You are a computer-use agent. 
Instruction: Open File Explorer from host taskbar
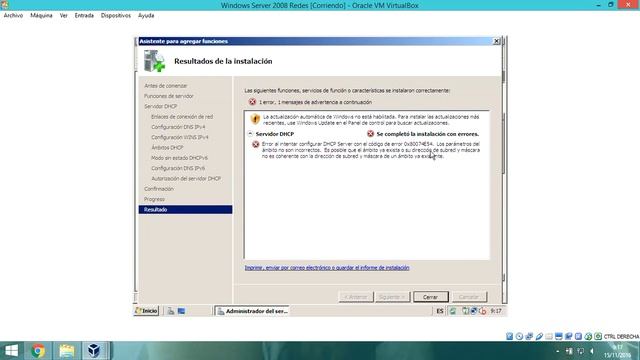pyautogui.click(x=66, y=351)
